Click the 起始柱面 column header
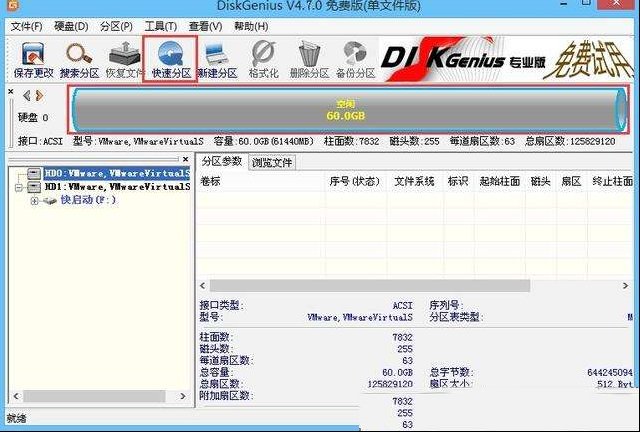This screenshot has height=432, width=640. [x=500, y=181]
